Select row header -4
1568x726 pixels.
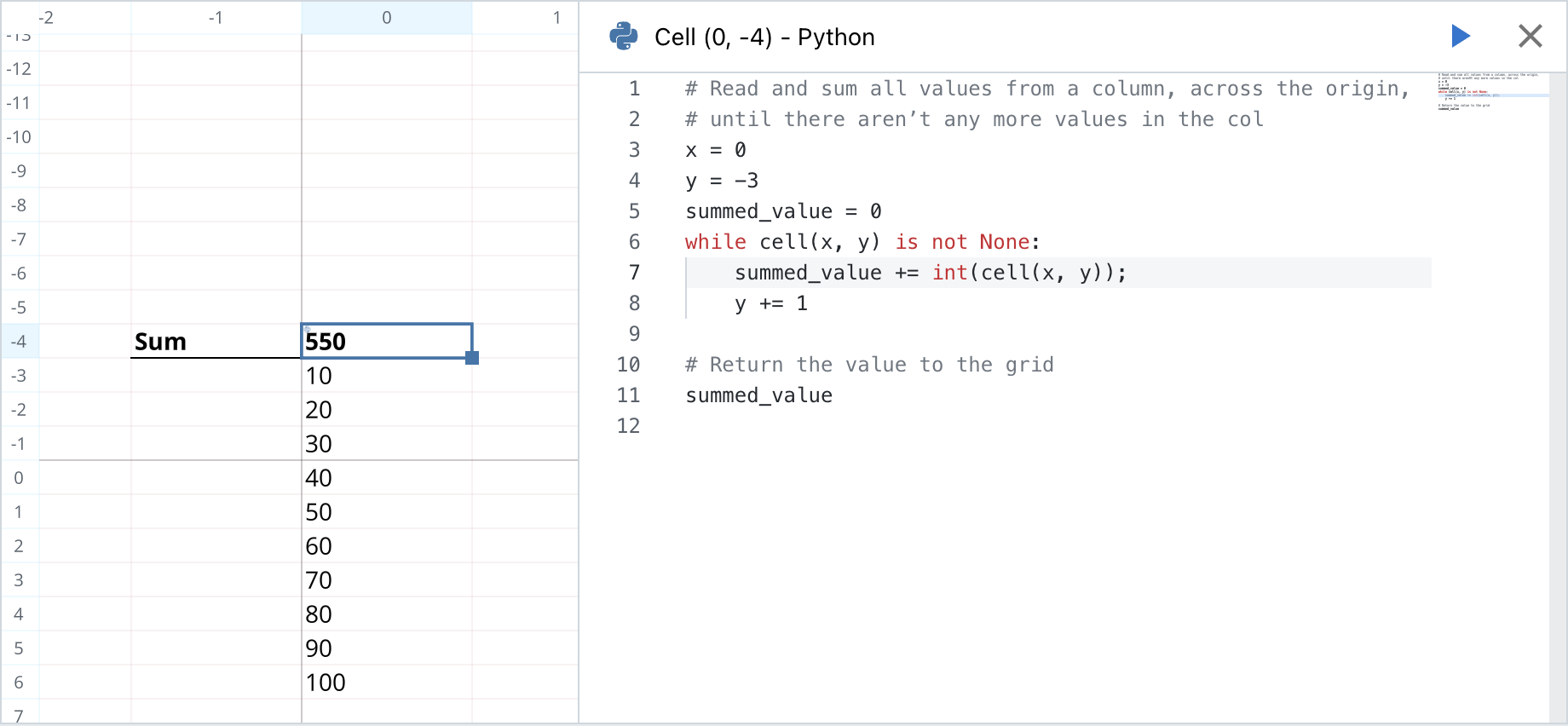pos(19,341)
